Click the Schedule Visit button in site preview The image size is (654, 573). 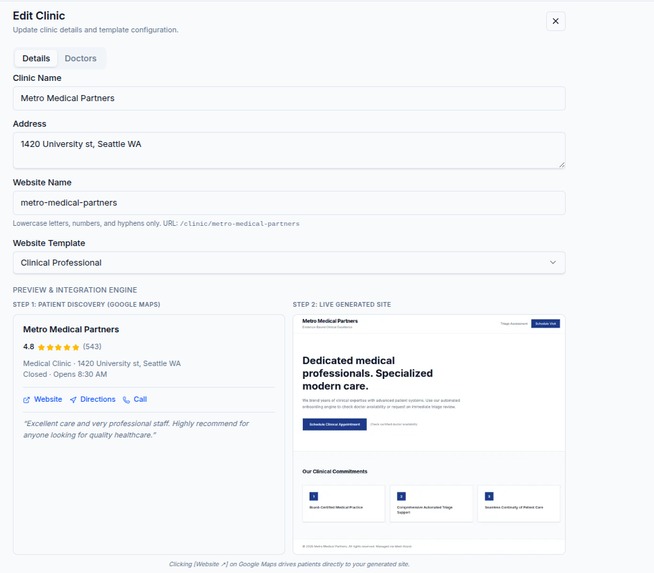coord(545,324)
